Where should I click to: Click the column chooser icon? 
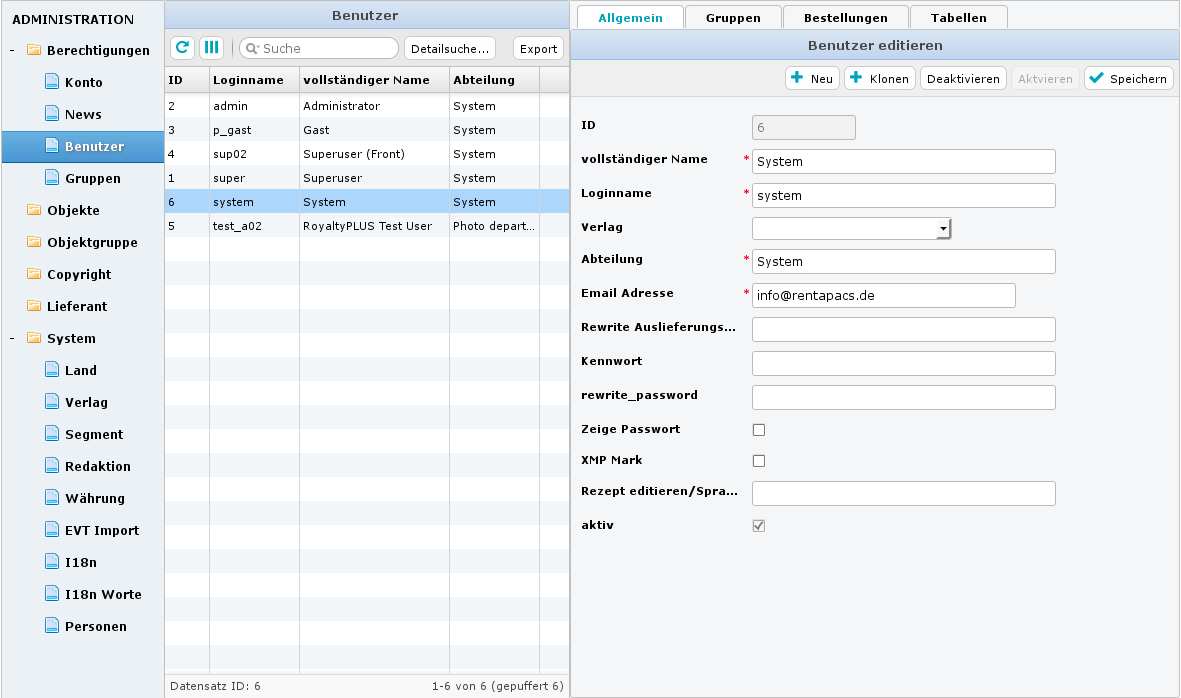211,48
